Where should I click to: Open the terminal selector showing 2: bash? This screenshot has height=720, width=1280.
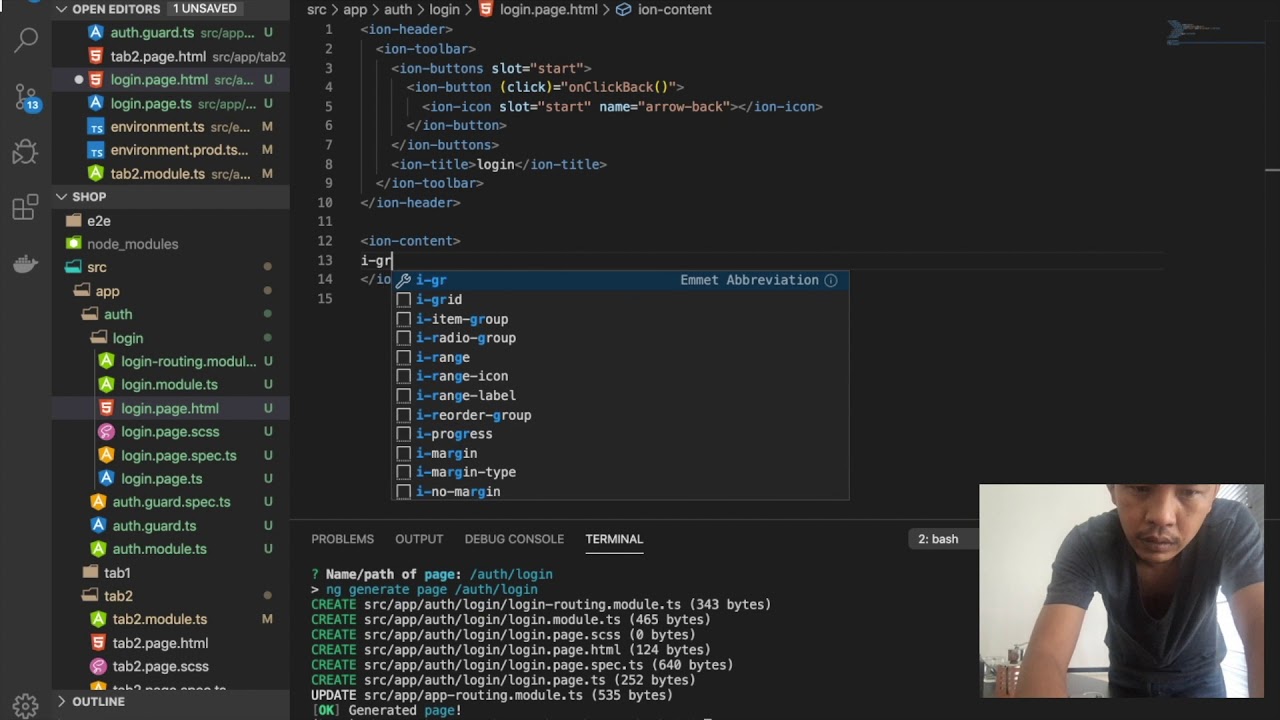(944, 539)
